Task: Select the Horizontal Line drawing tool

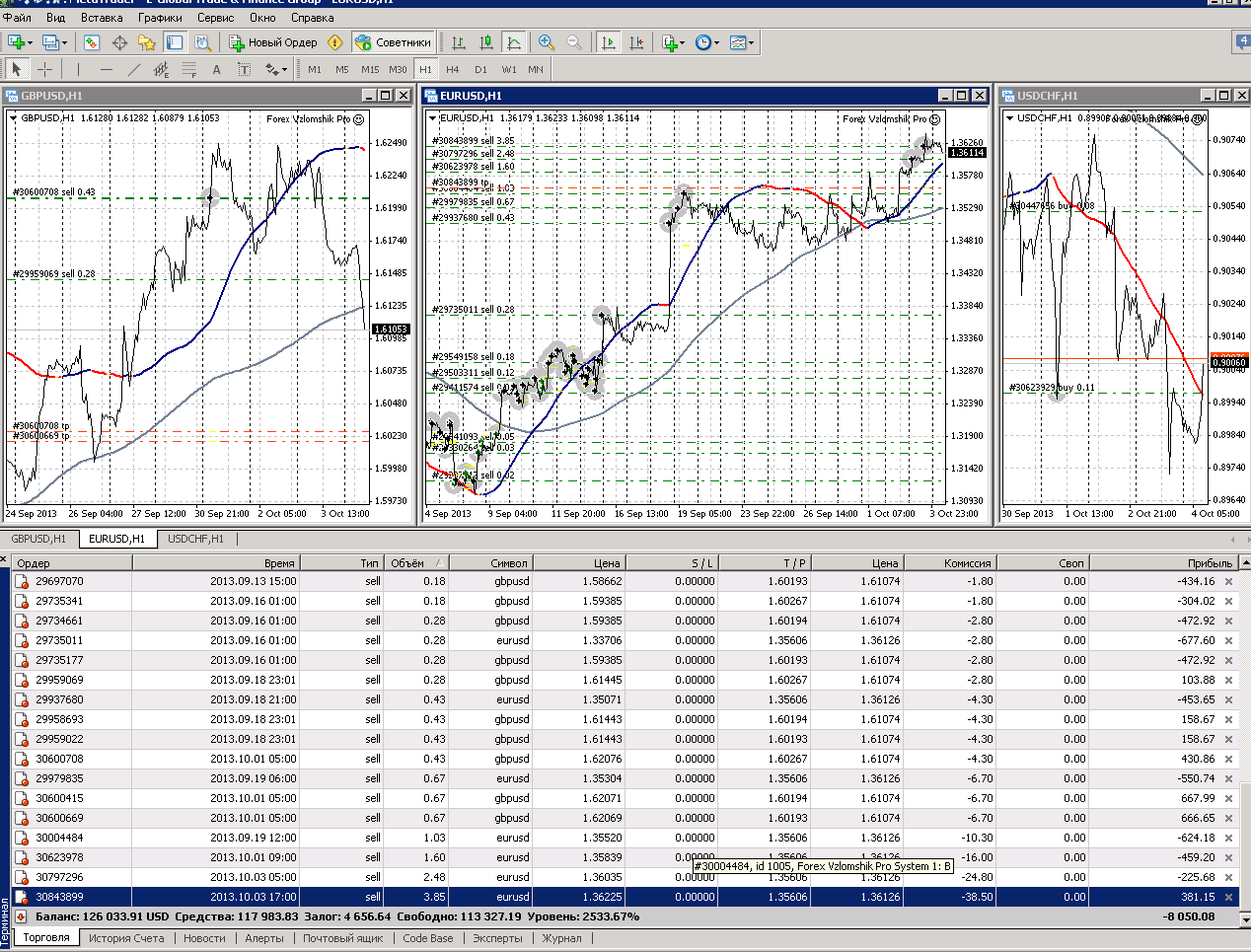Action: pyautogui.click(x=106, y=69)
